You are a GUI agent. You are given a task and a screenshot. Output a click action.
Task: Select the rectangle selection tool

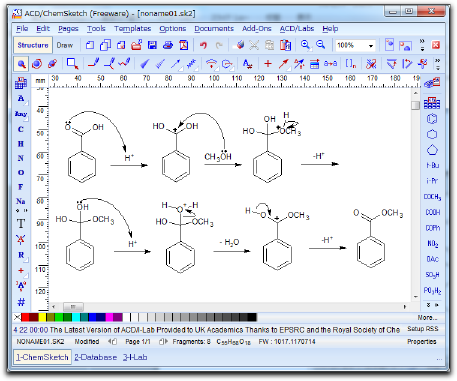(72, 63)
